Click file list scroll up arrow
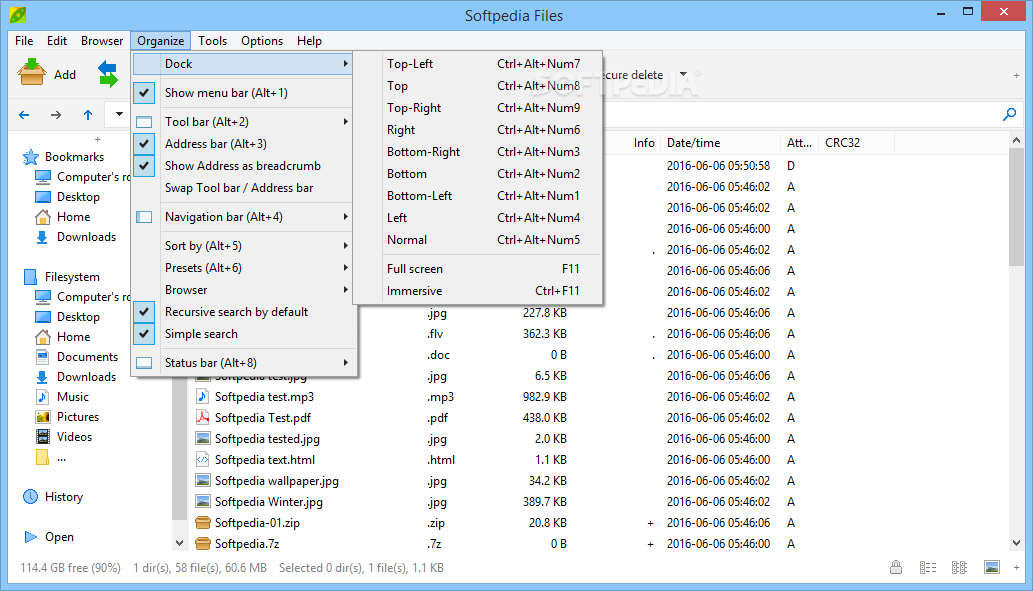1033x591 pixels. click(1016, 140)
